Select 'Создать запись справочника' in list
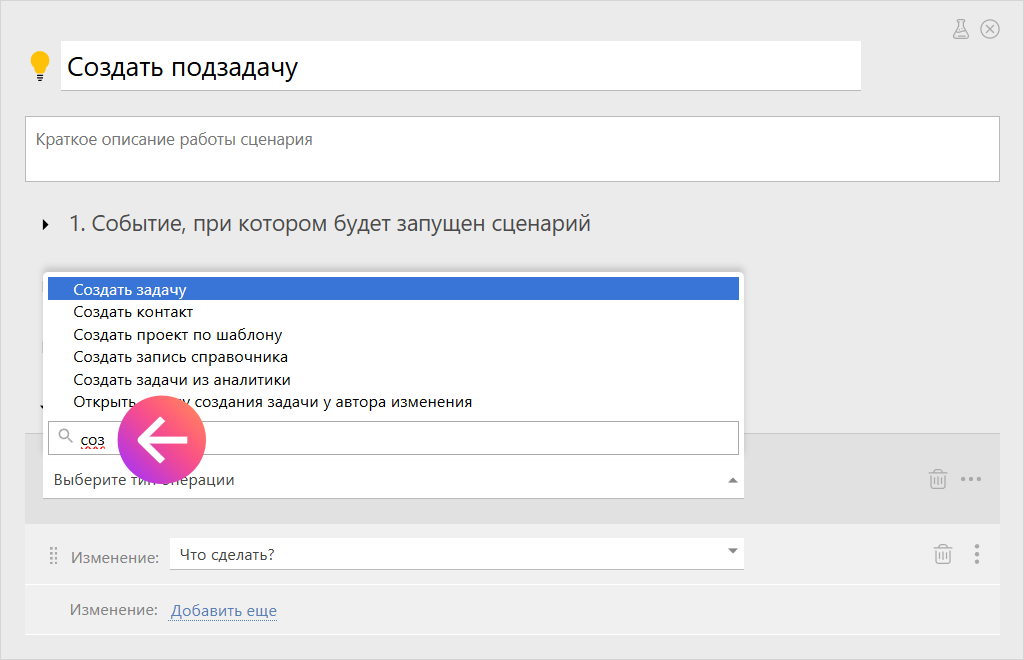The image size is (1024, 660). click(x=180, y=357)
